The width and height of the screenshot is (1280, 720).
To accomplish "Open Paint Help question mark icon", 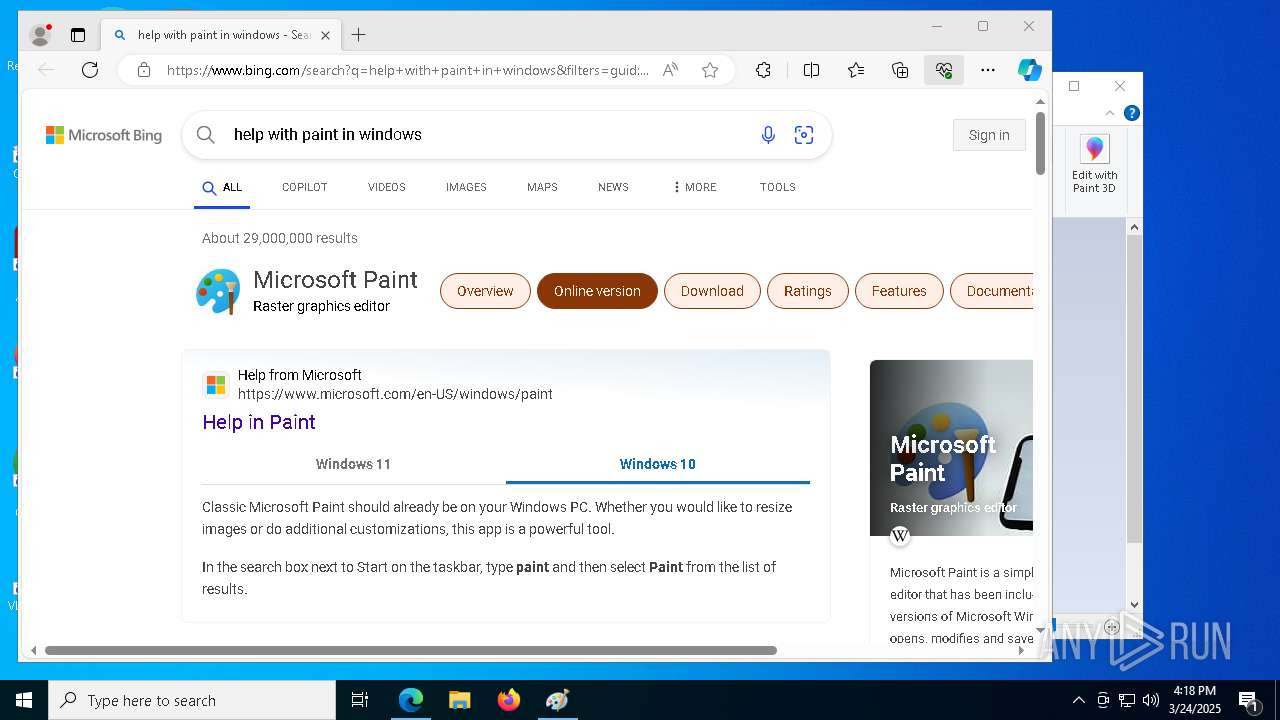I will (1131, 113).
